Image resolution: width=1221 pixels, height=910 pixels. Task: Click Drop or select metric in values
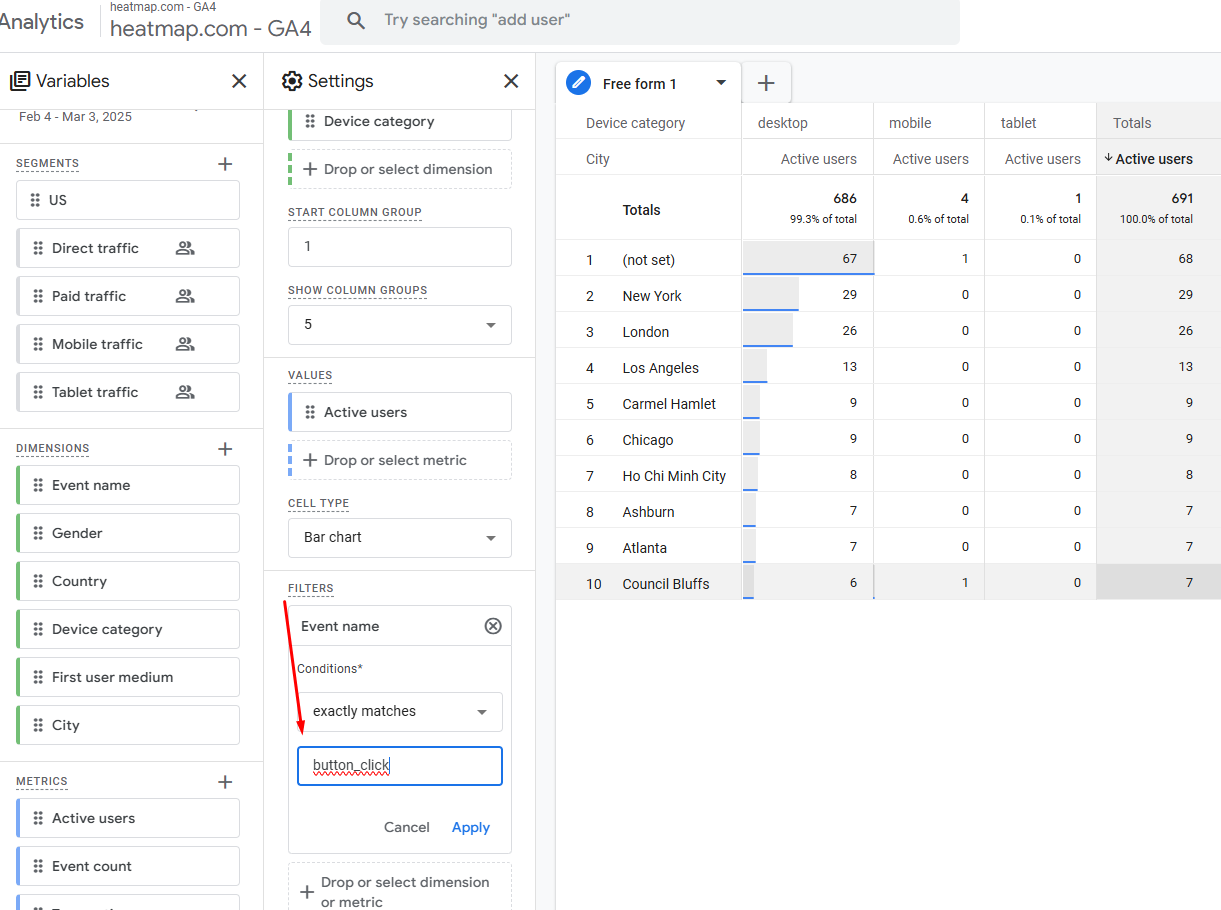click(x=400, y=460)
